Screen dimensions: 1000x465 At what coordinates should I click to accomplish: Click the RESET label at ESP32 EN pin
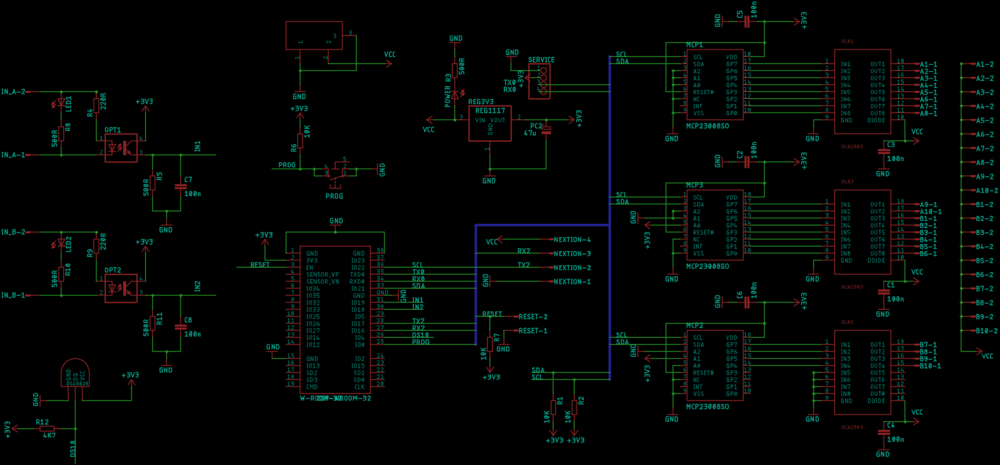pos(260,264)
